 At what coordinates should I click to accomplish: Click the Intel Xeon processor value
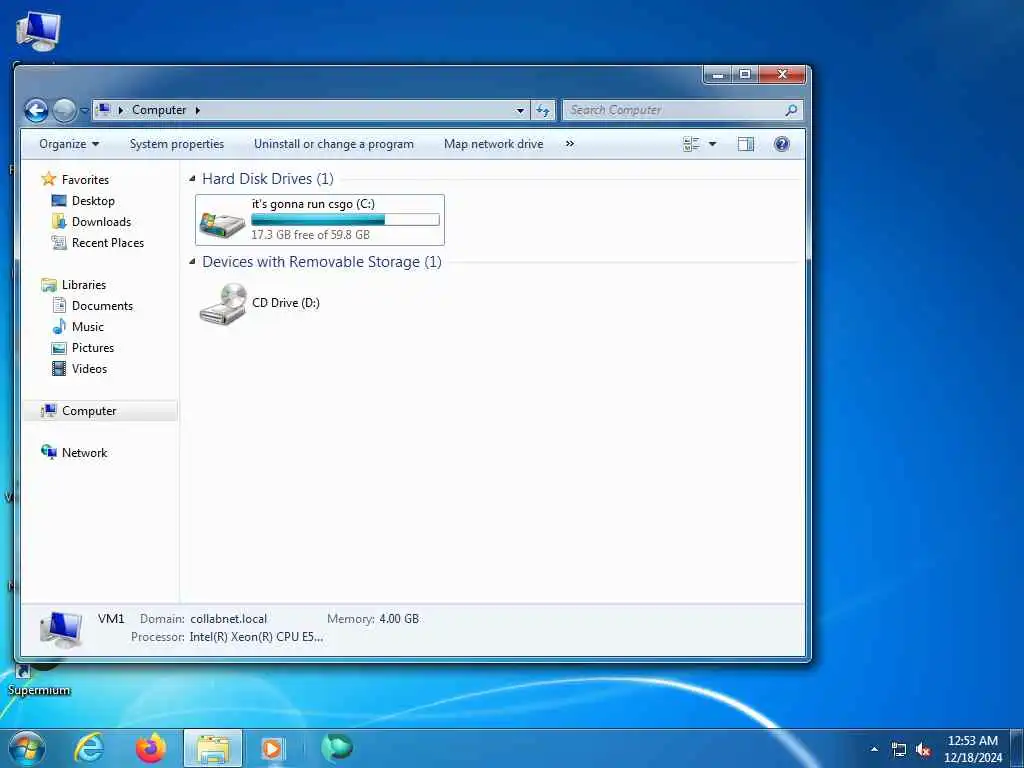[x=256, y=637]
